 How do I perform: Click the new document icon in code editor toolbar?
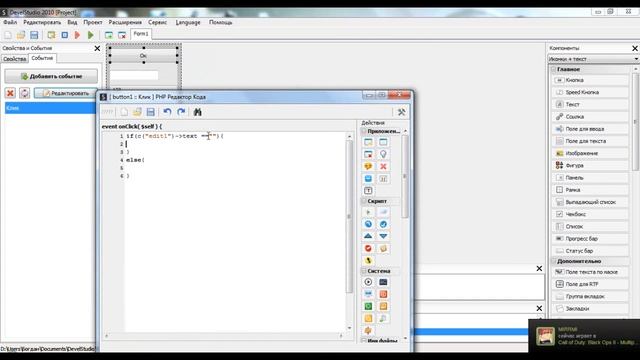point(124,112)
